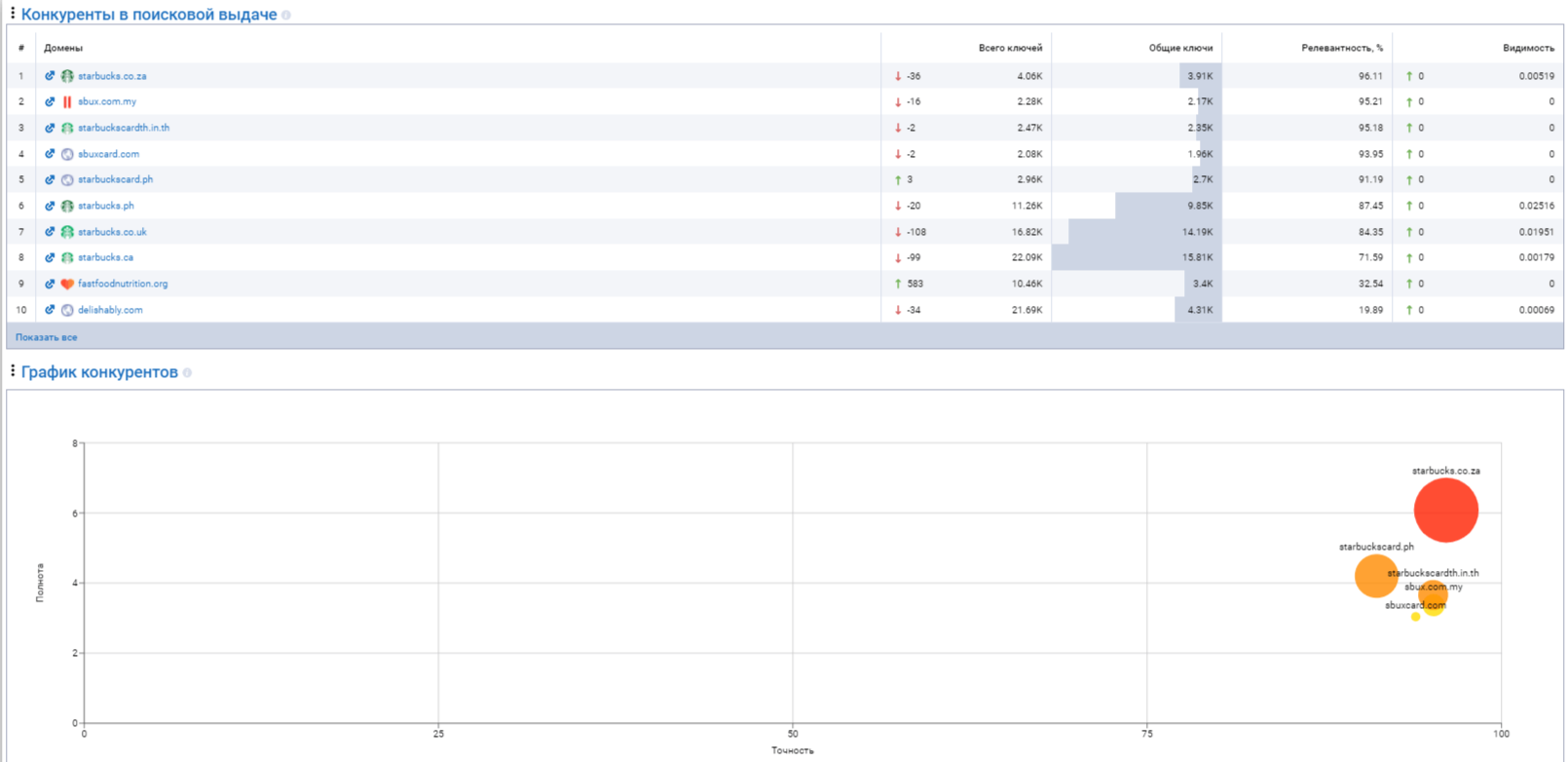Viewport: 1568px width, 762px height.
Task: Open the sbuxcard.com domain link
Action: 108,154
